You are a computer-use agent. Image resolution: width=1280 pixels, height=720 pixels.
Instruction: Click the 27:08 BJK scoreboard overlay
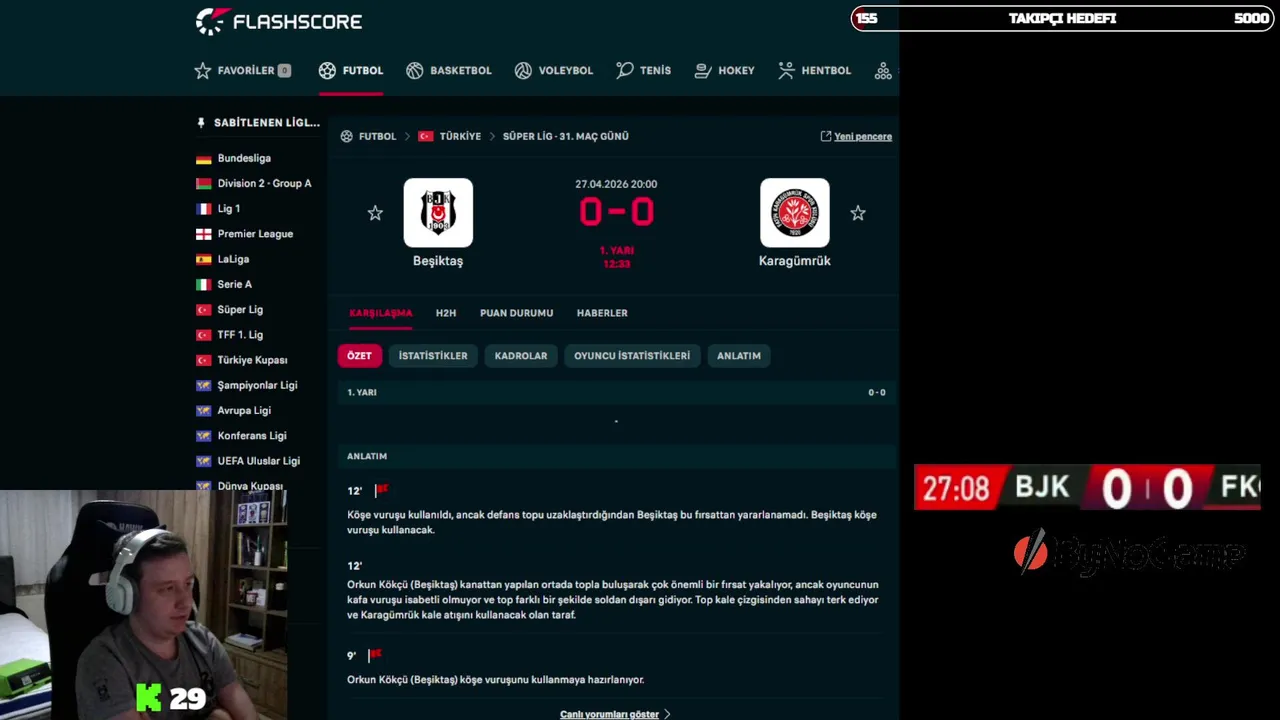pos(1087,487)
